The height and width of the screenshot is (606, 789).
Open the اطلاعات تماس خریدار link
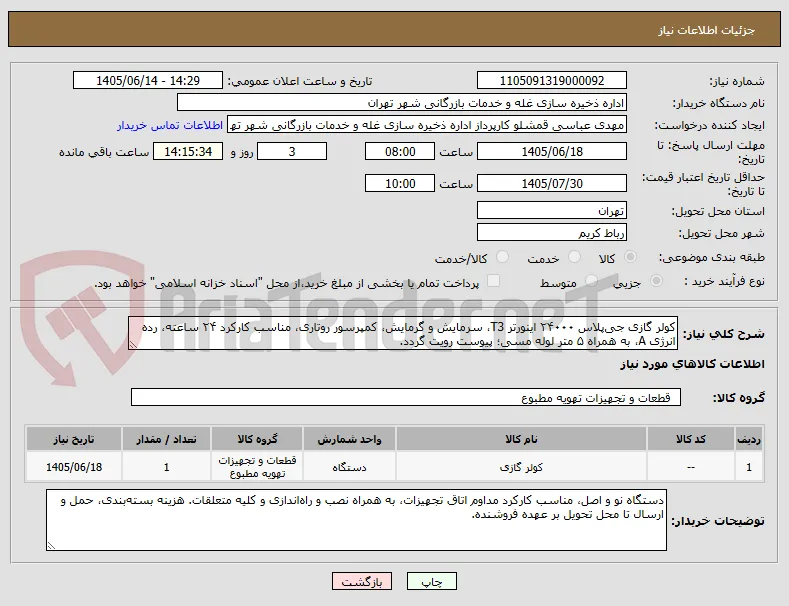tap(170, 125)
